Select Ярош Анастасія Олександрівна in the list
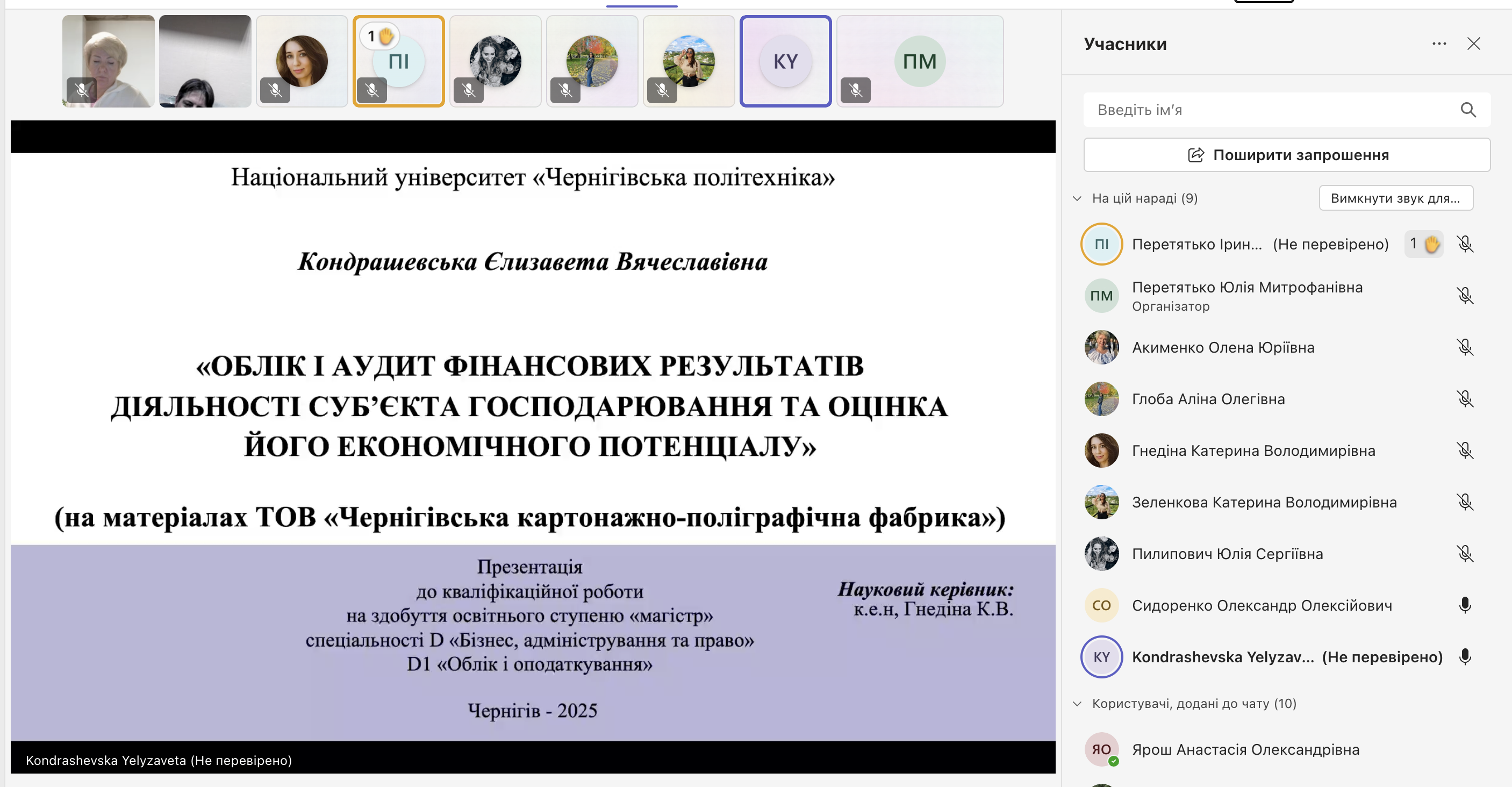This screenshot has height=787, width=1512. click(1245, 749)
